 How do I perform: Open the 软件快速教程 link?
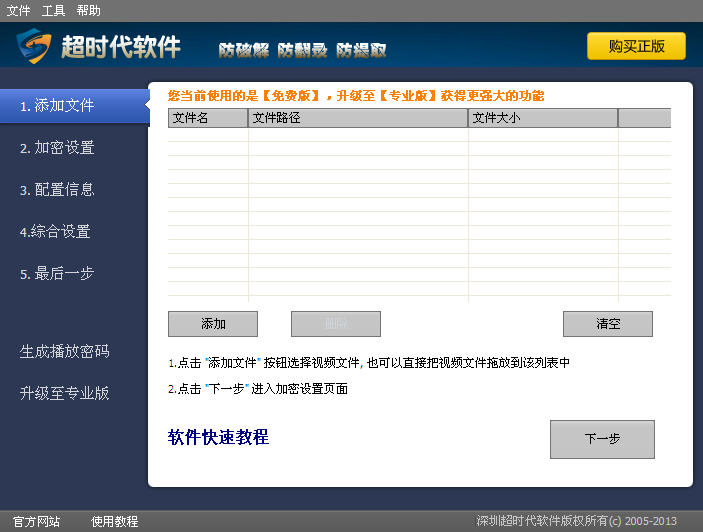[x=218, y=437]
